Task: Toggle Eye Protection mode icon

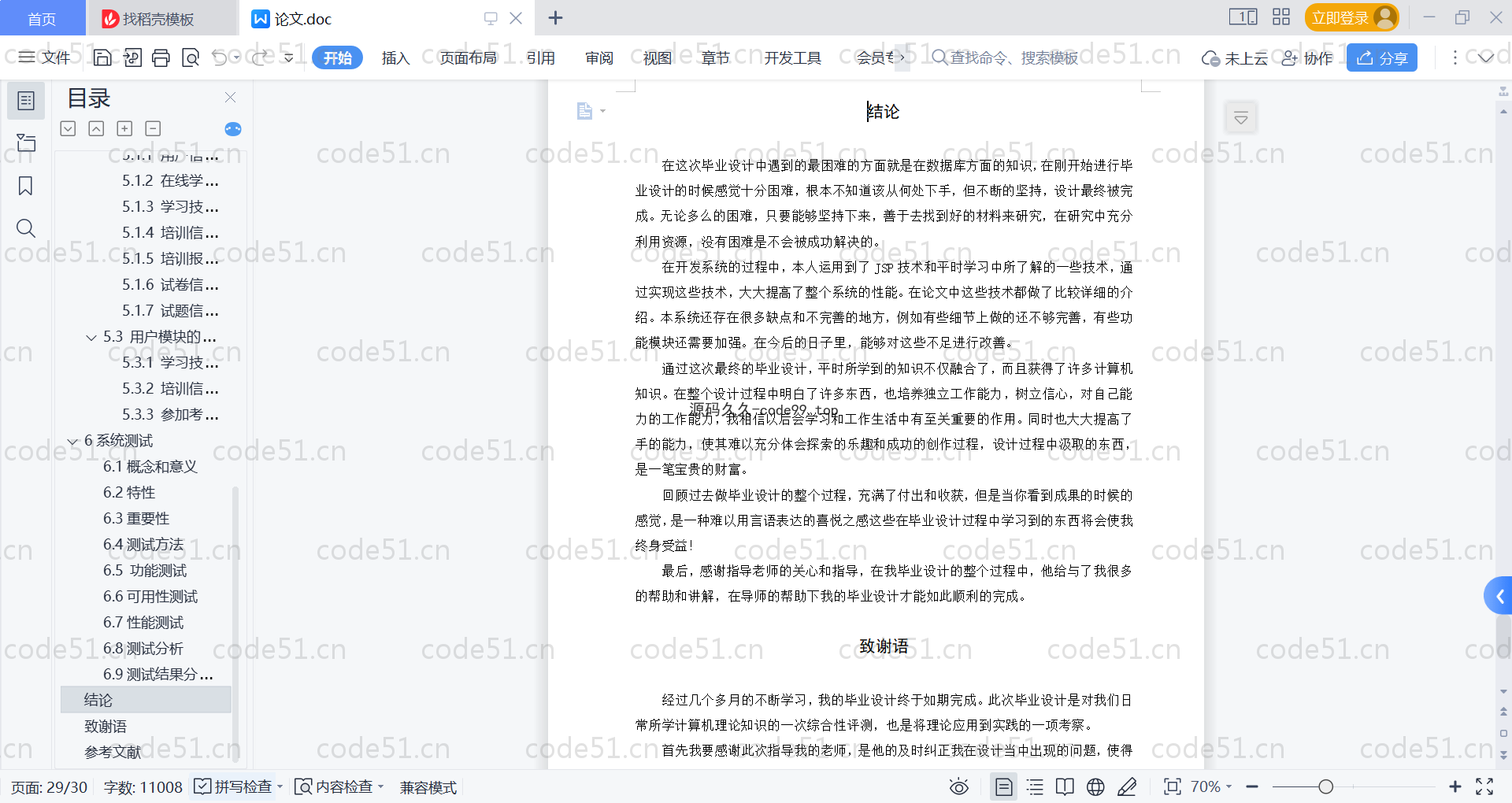Action: tap(959, 786)
